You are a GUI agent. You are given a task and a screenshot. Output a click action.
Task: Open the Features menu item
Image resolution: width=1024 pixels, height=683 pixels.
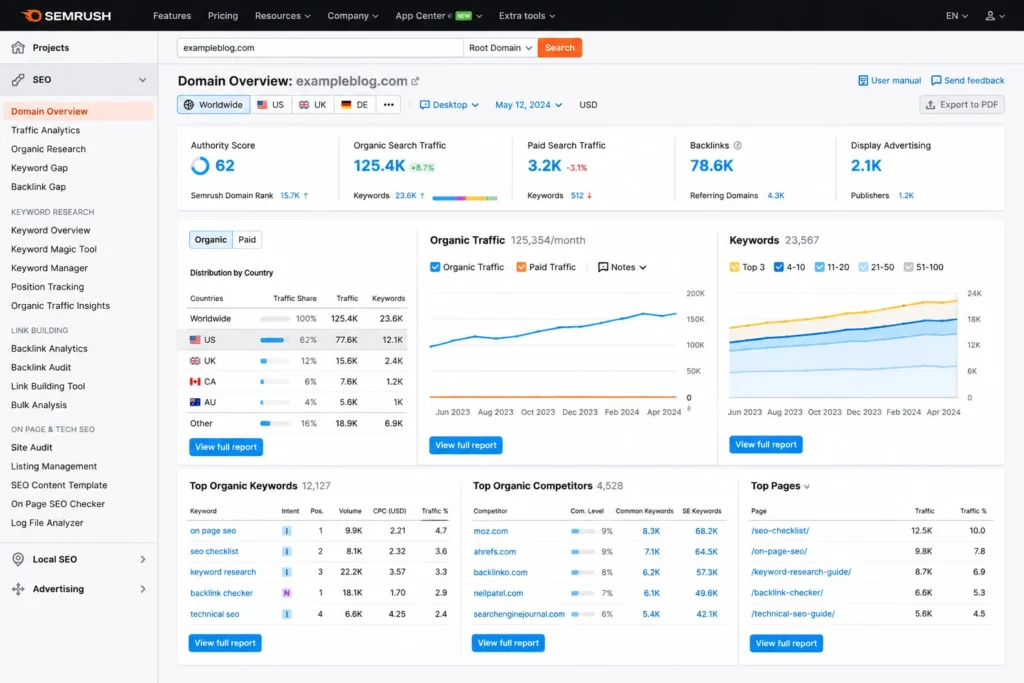pos(172,16)
